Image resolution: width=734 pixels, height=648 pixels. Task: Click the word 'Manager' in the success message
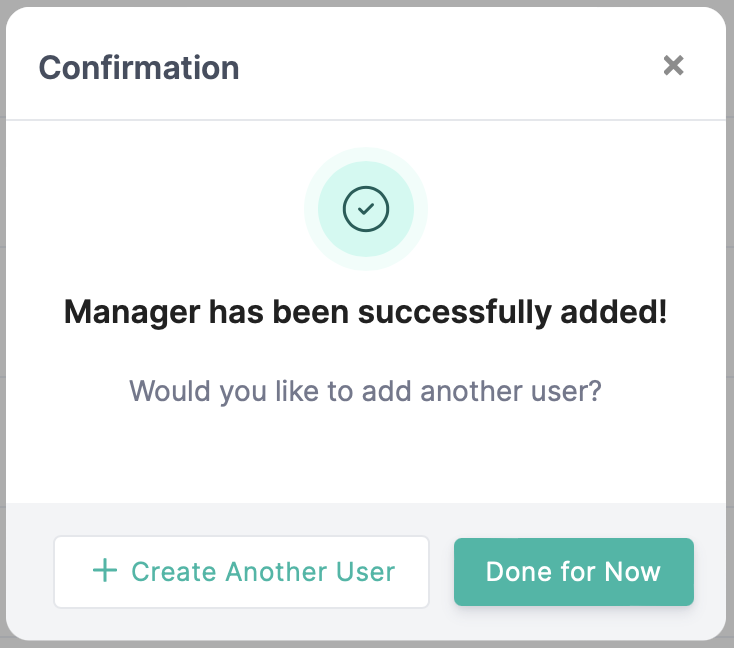pos(132,312)
